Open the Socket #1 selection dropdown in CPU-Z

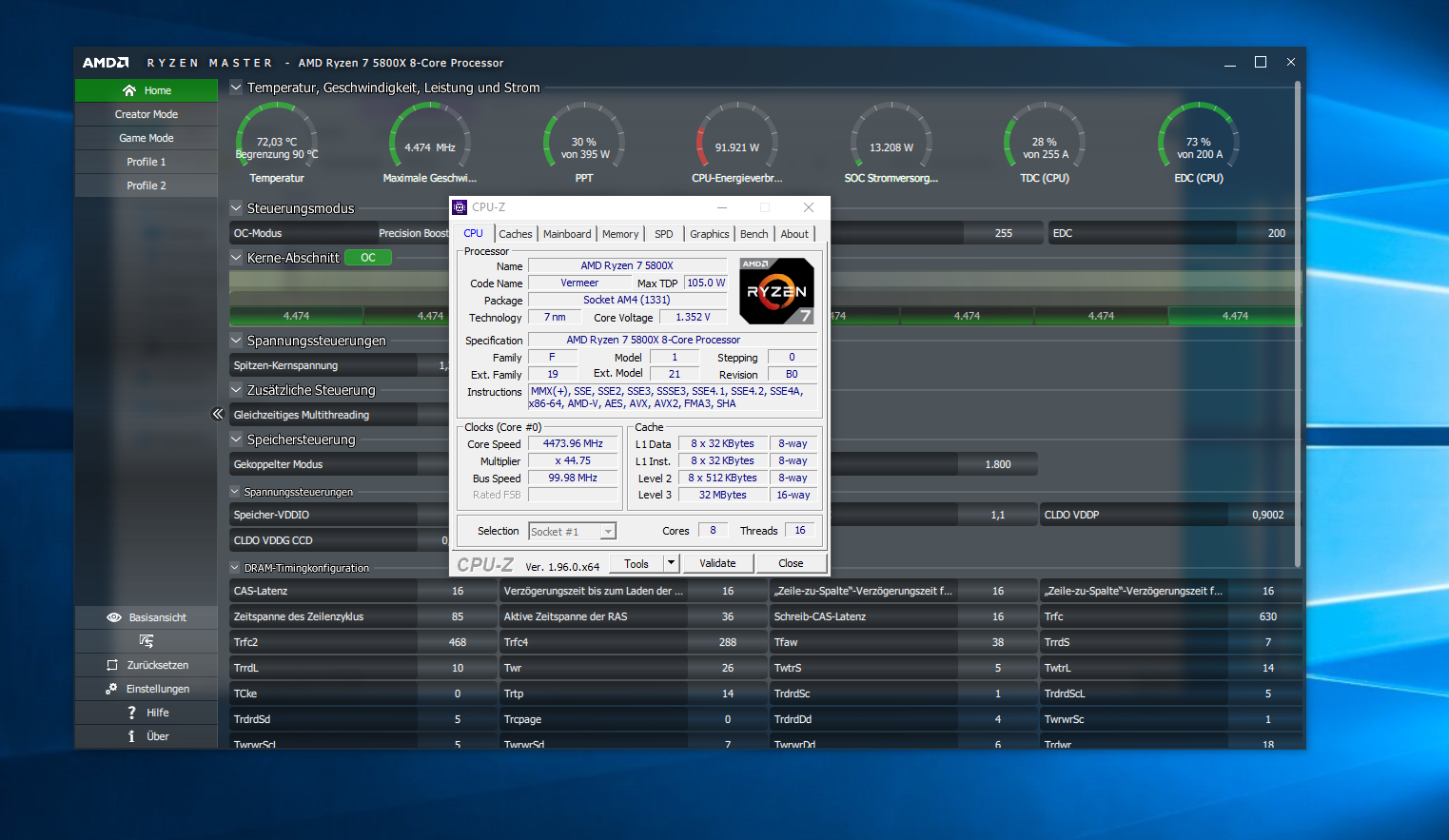pyautogui.click(x=608, y=532)
